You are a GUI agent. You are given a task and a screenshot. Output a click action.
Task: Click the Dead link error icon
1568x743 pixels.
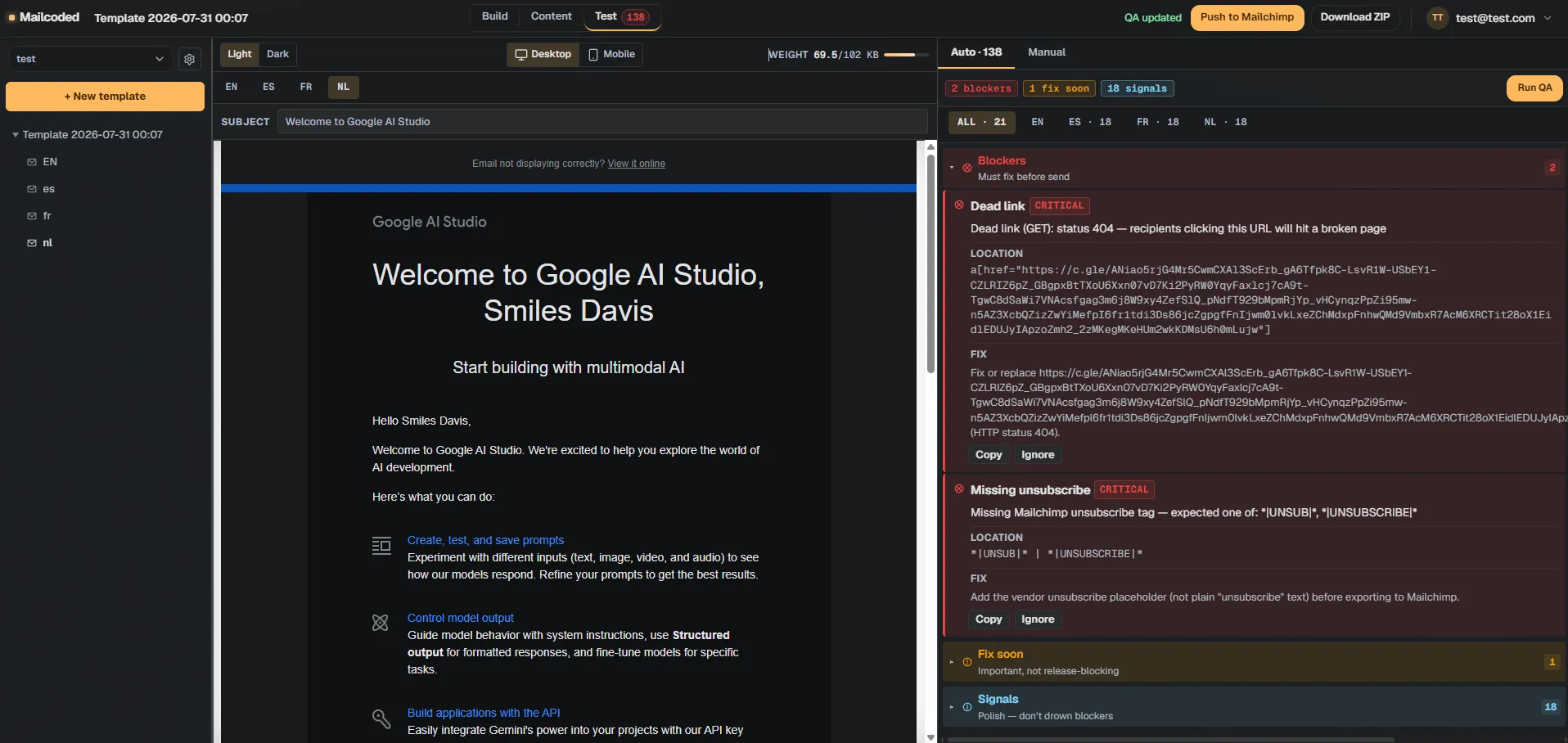pyautogui.click(x=959, y=205)
